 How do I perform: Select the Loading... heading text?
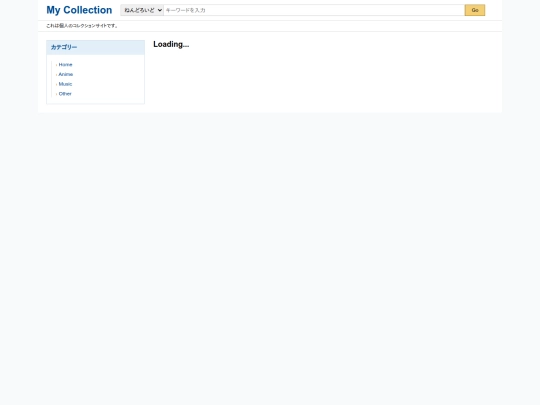171,44
